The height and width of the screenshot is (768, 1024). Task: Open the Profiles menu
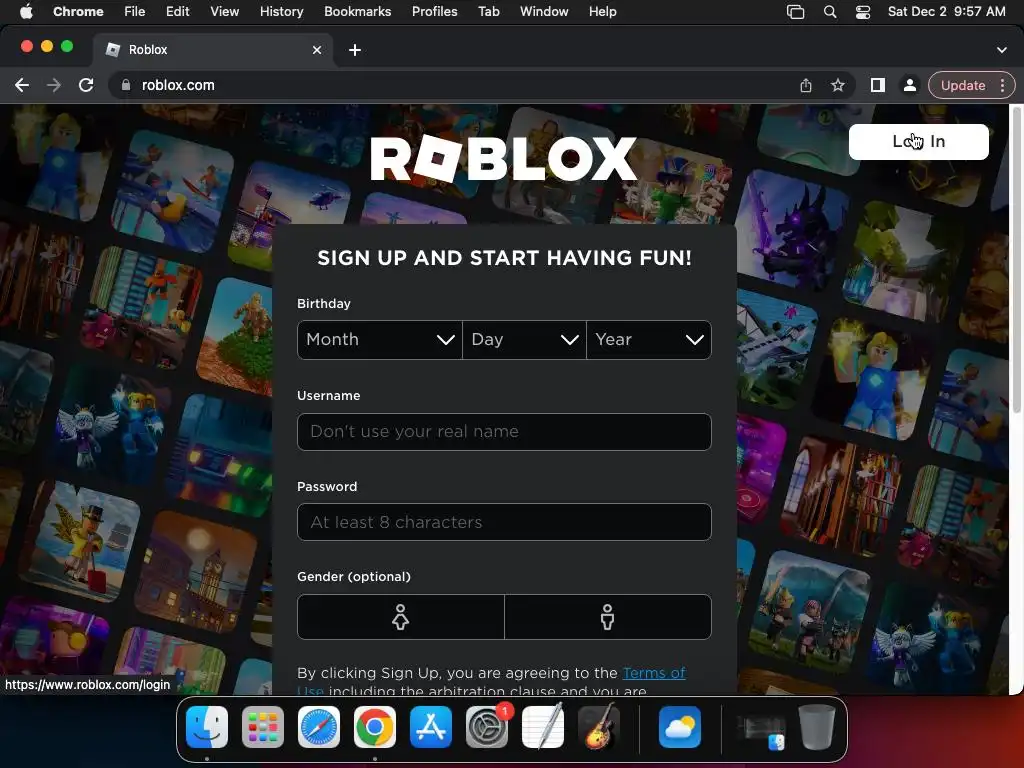(x=434, y=12)
